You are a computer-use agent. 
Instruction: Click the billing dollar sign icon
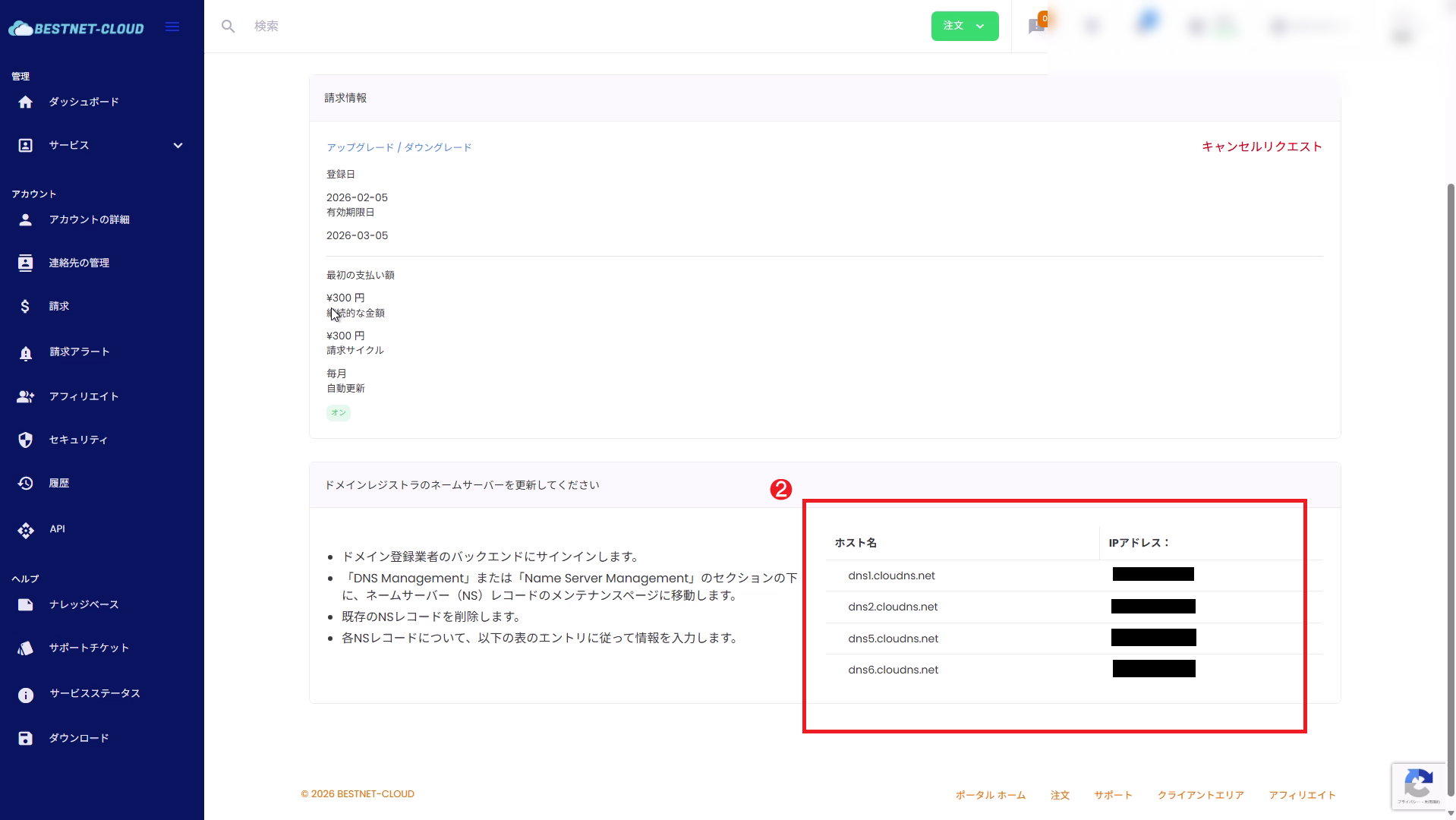coord(26,307)
